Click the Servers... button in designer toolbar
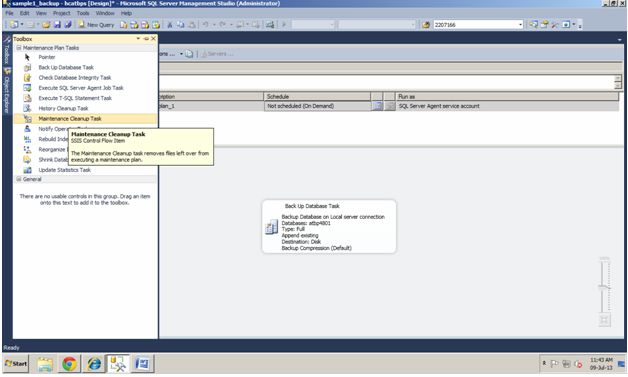 click(x=217, y=54)
